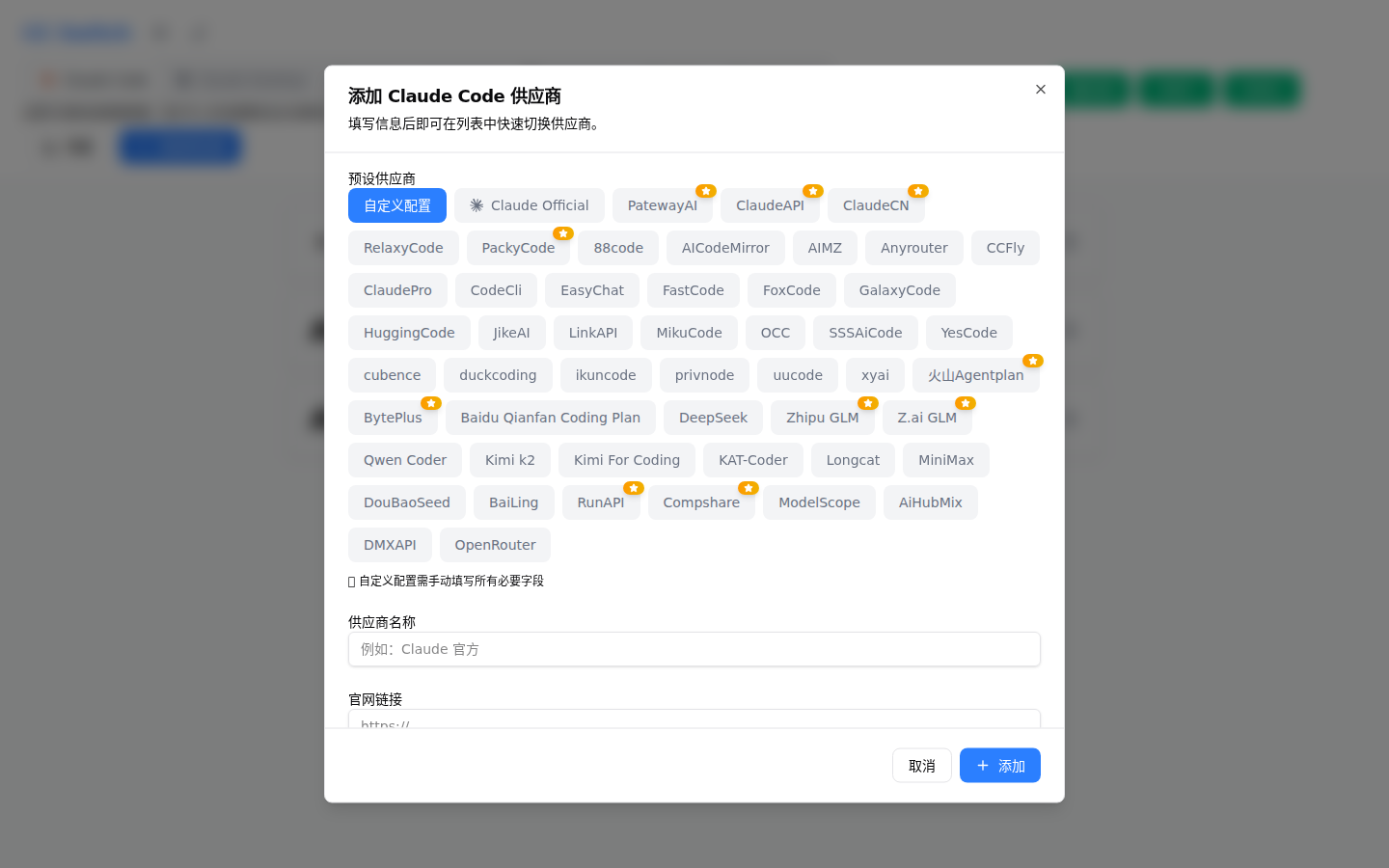
Task: Choose the privnode preset
Action: click(x=705, y=375)
